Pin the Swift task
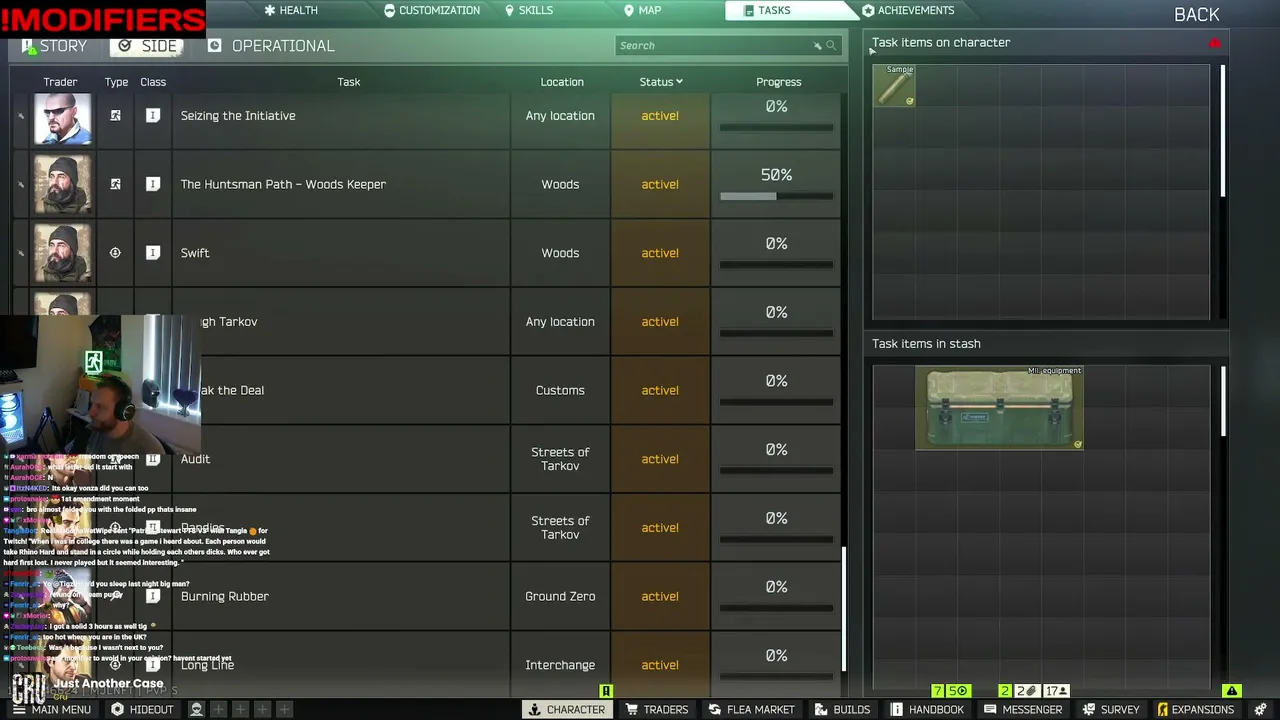Screen dimensions: 1280x720 click(x=21, y=253)
